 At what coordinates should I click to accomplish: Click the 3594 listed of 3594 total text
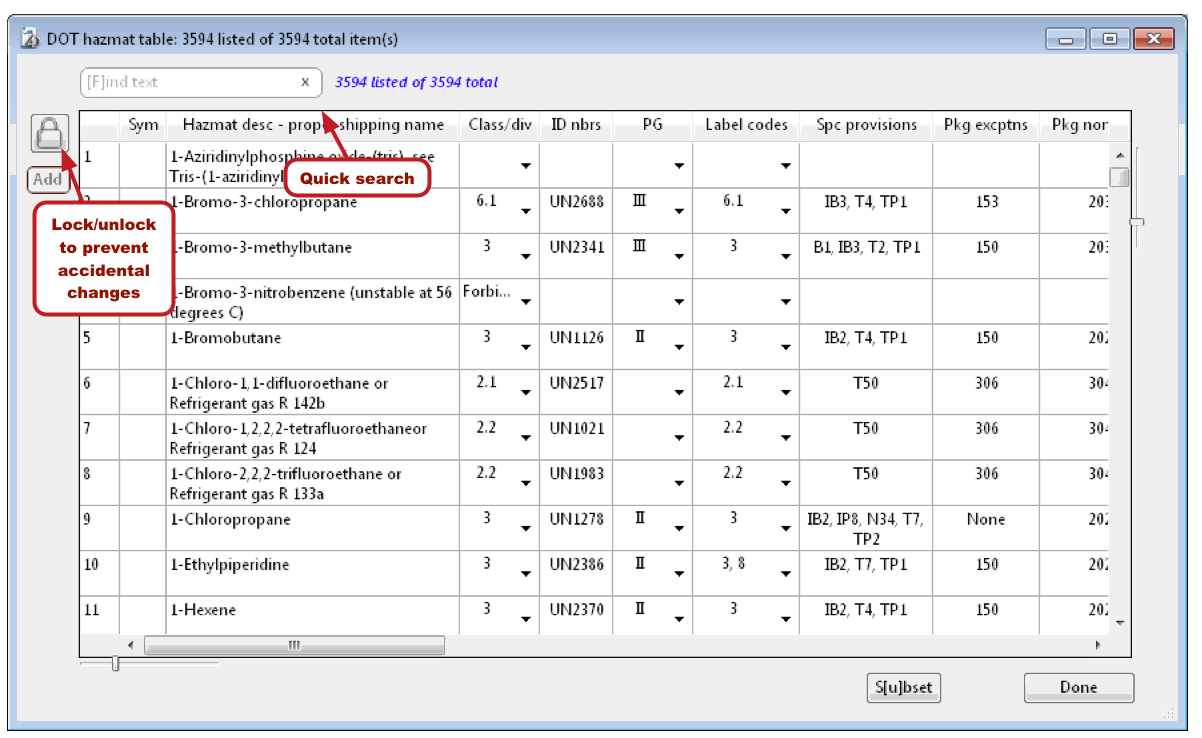click(x=416, y=83)
